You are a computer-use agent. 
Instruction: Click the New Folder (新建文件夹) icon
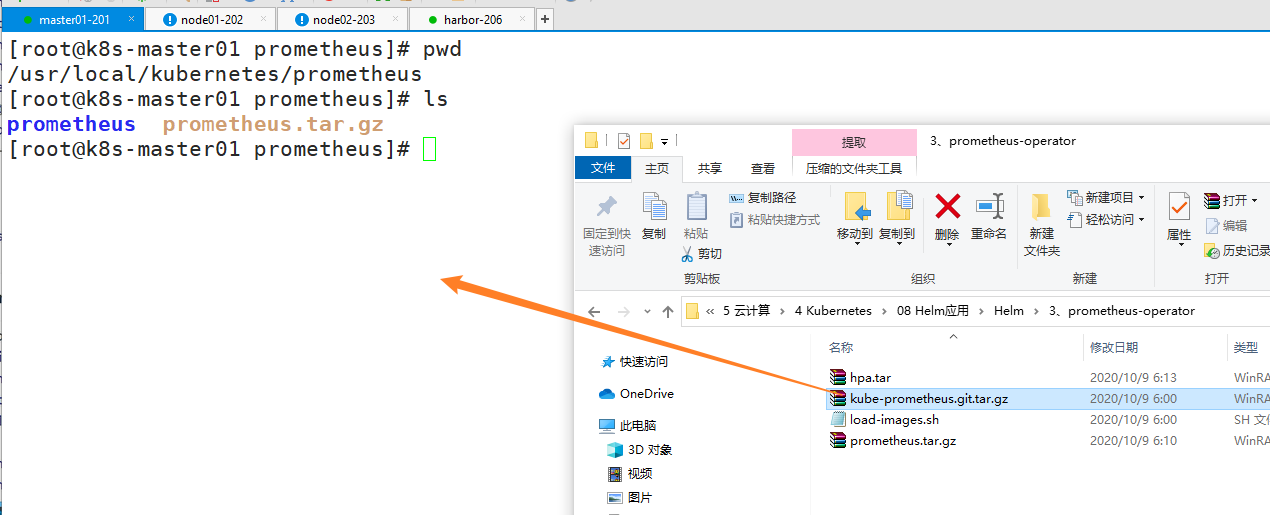1041,207
